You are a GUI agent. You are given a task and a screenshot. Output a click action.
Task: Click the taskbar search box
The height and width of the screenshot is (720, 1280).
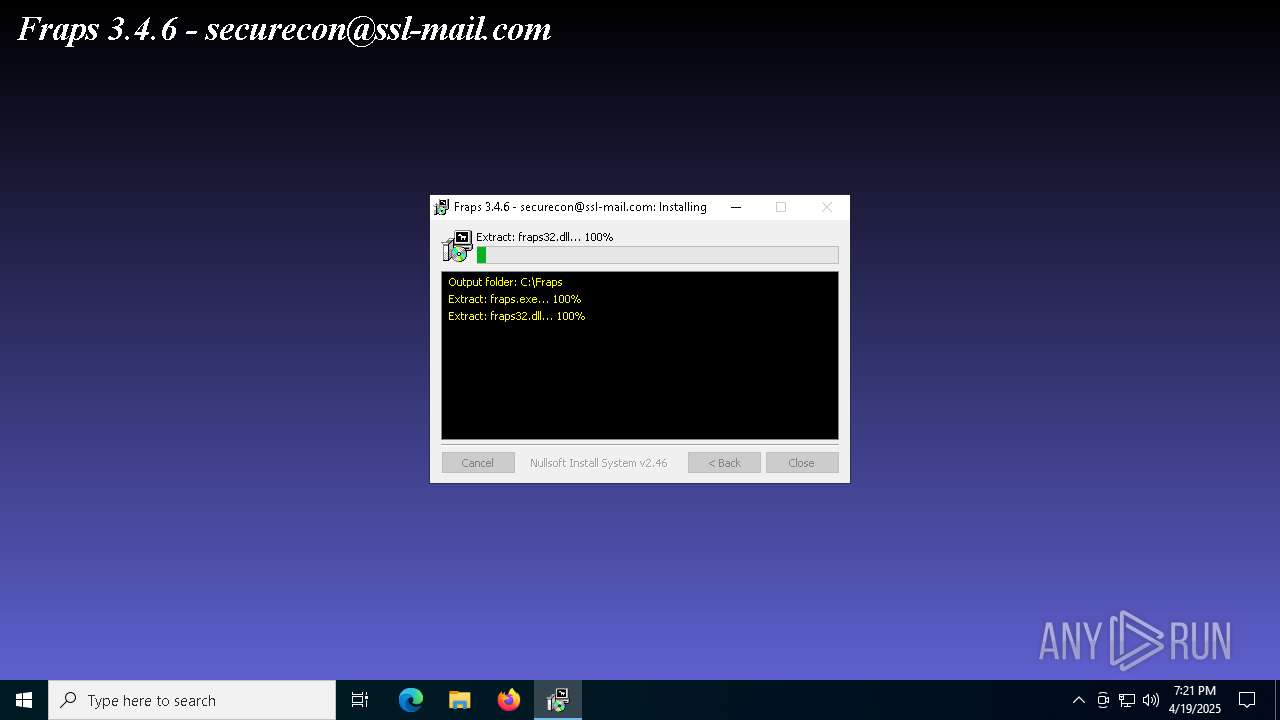click(192, 700)
